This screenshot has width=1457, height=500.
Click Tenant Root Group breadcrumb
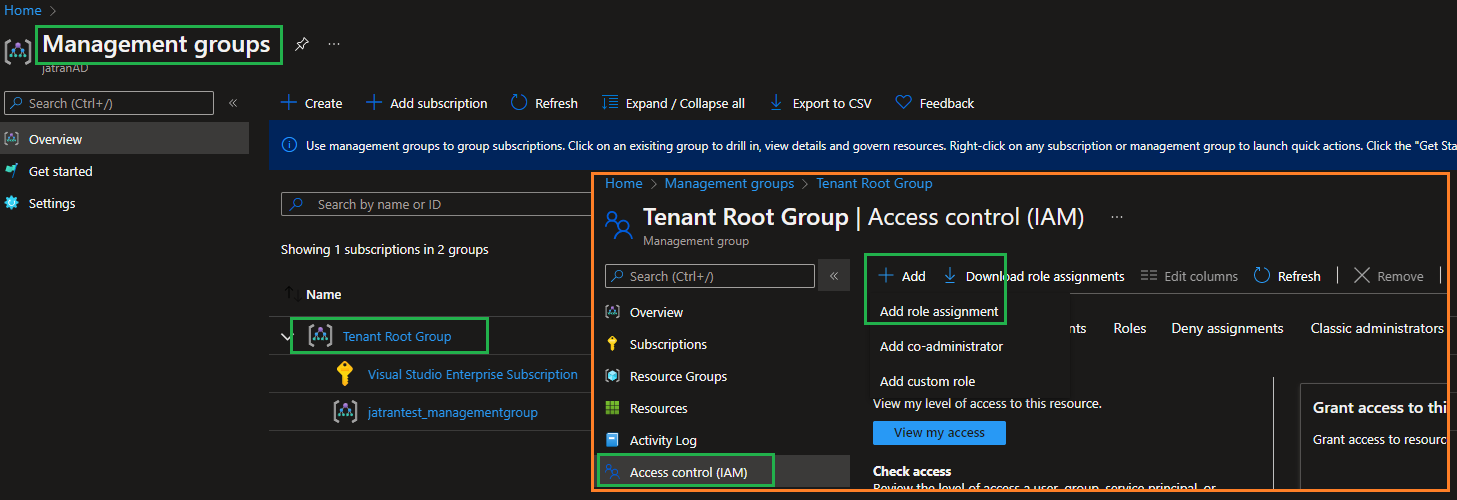(x=874, y=183)
